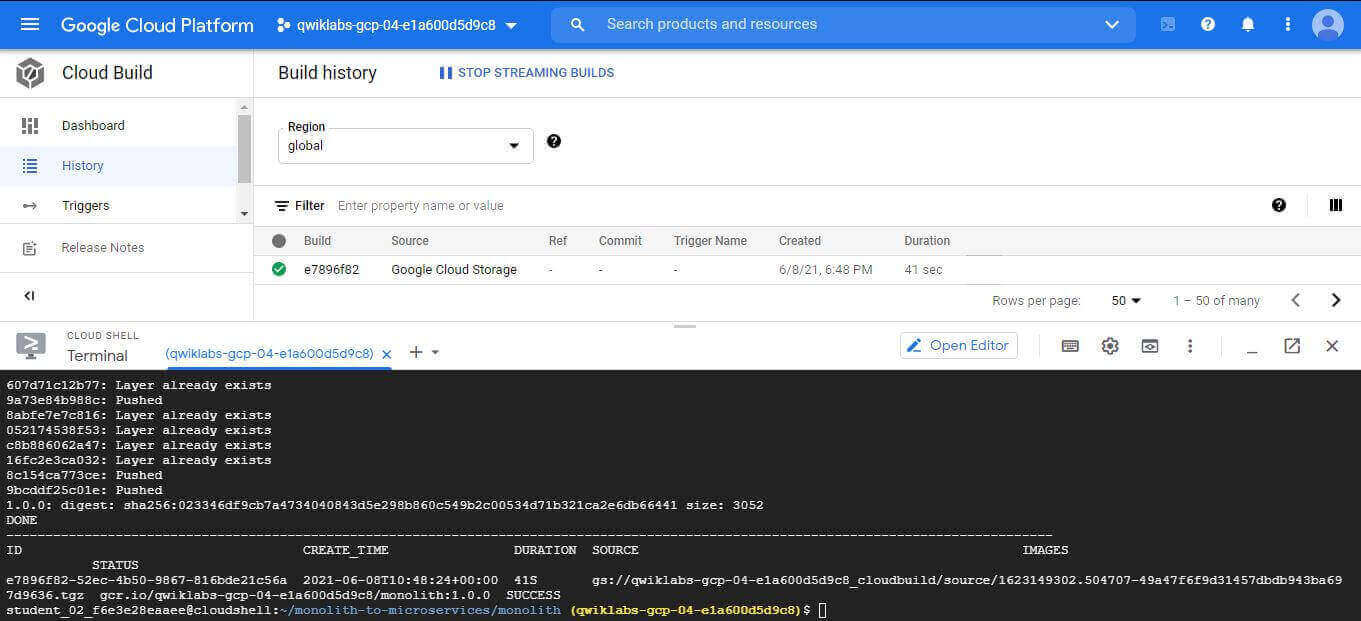Open the top bar help menu
Screen dimensions: 1361x621
click(1208, 24)
